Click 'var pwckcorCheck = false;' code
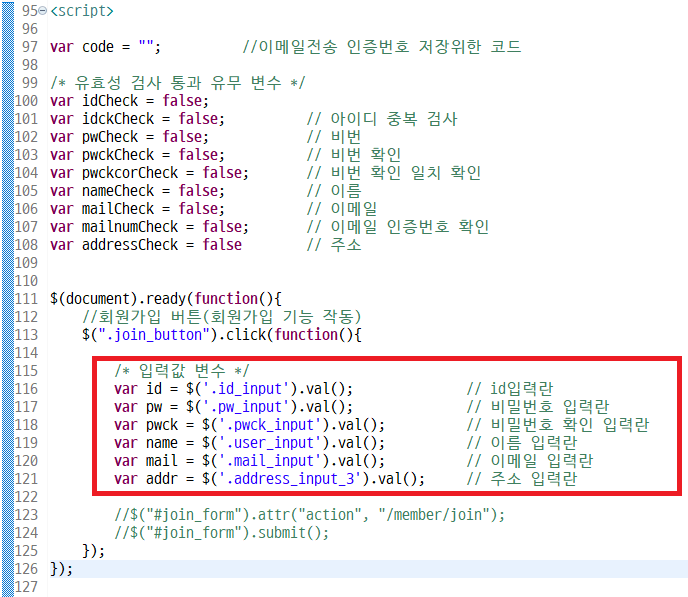Screen dimensions: 688x597 point(149,172)
